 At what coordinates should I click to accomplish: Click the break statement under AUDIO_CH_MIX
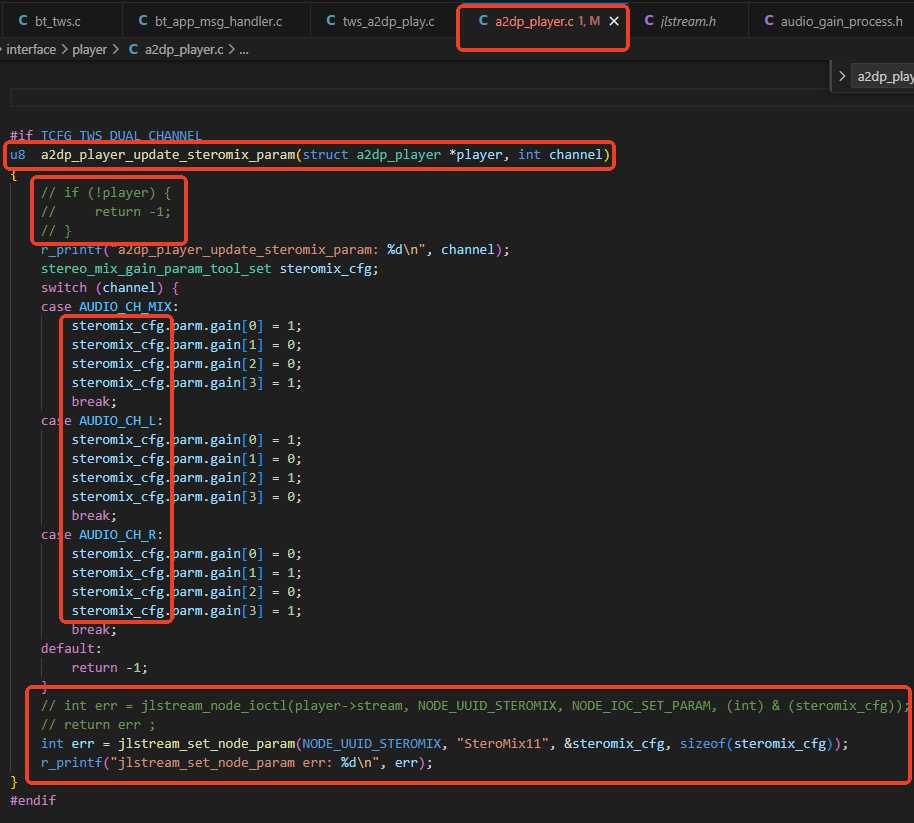(94, 402)
